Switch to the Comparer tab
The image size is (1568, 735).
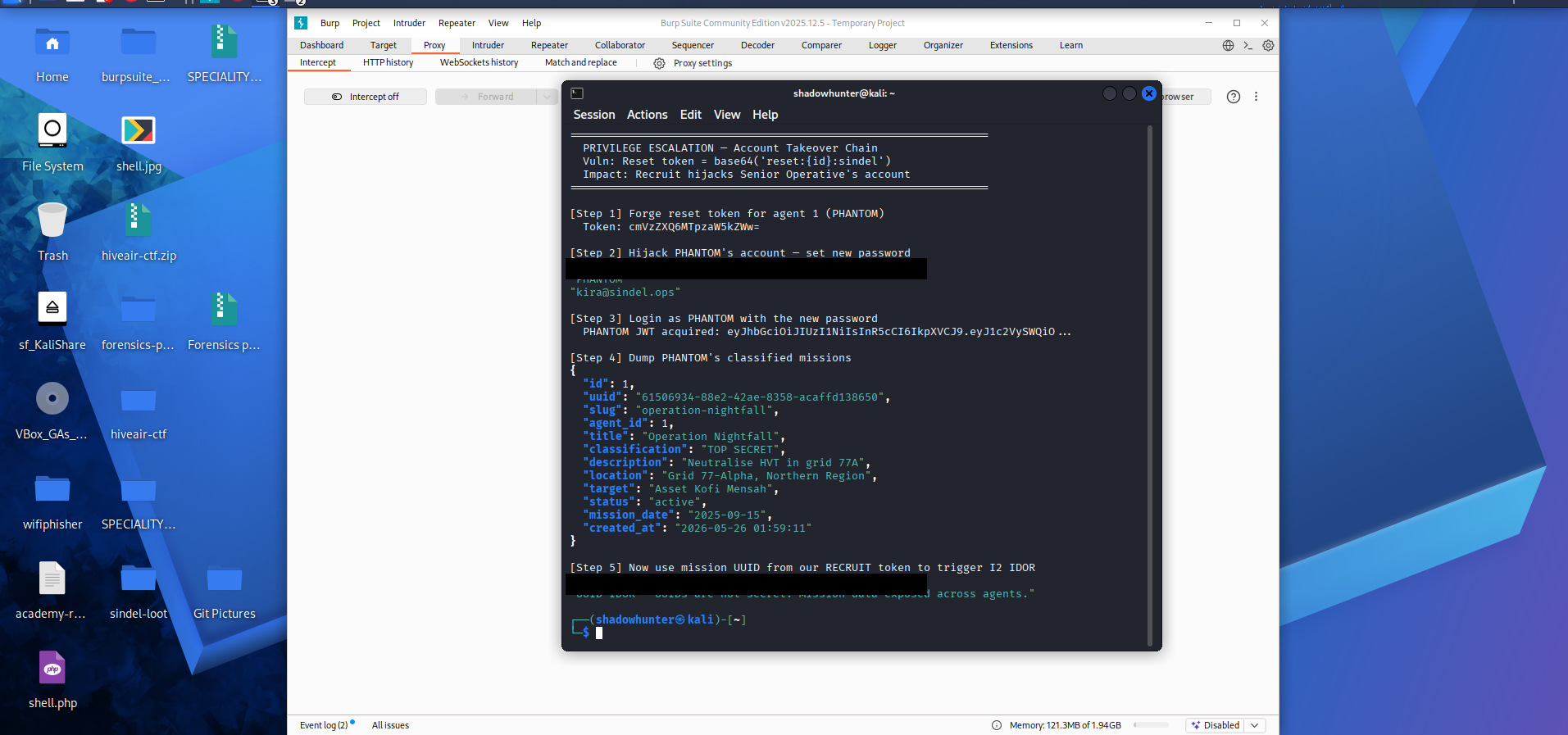point(821,45)
